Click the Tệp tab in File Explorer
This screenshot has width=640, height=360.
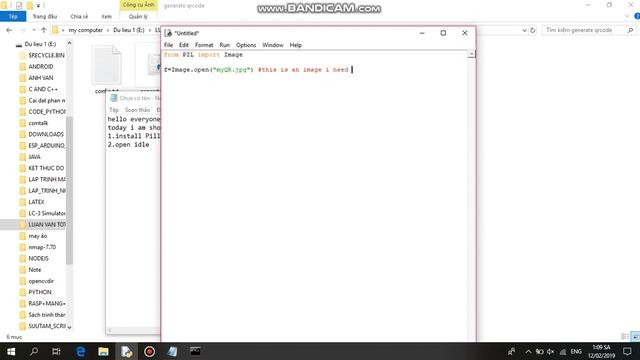[13, 16]
